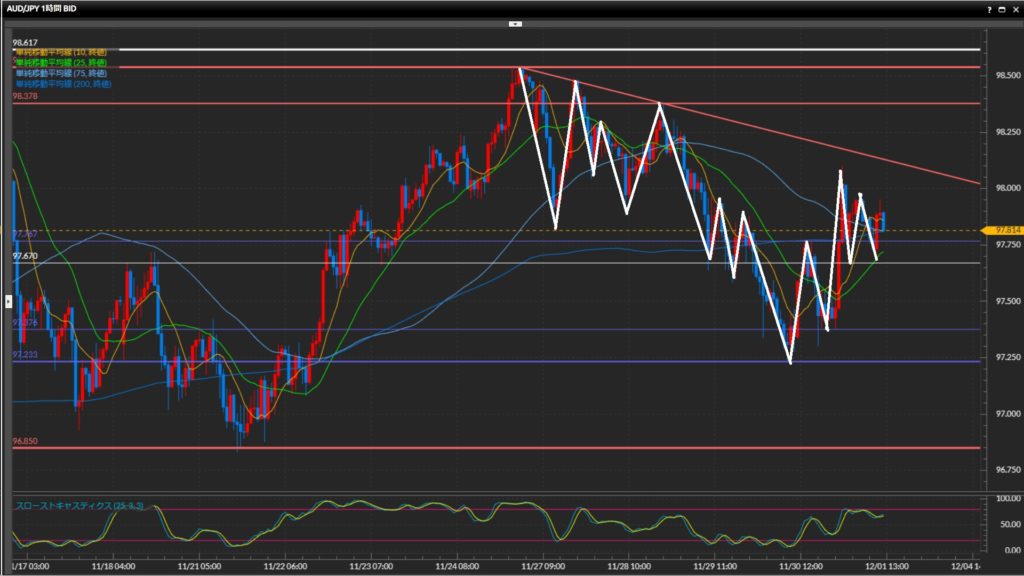Image resolution: width=1024 pixels, height=576 pixels.
Task: Click the 11/27 09:00 time axis label
Action: (542, 565)
